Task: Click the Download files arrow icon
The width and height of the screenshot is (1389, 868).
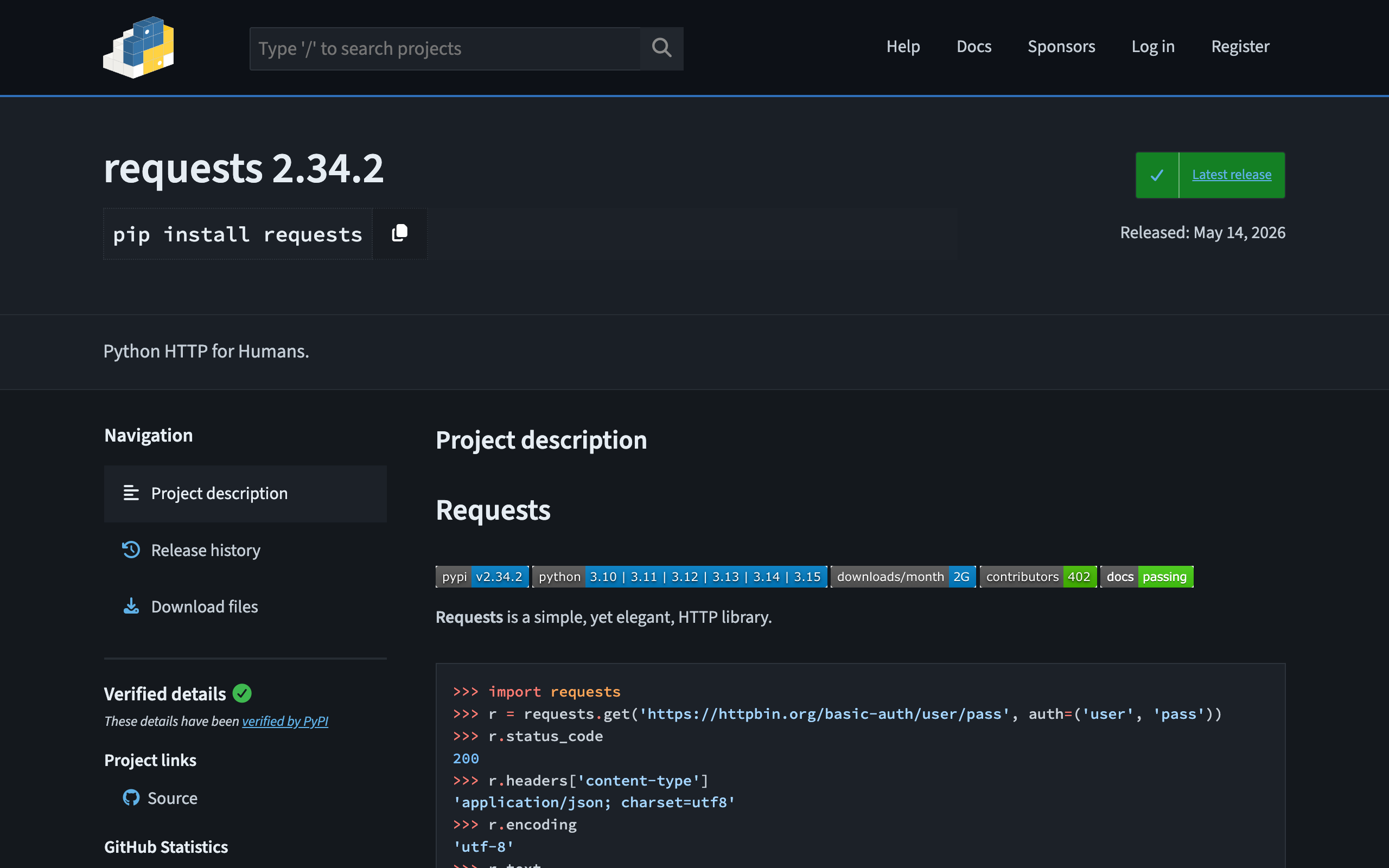Action: coord(131,606)
